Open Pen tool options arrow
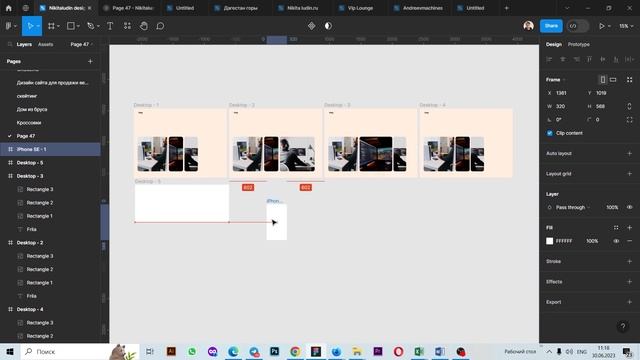The image size is (640, 360). point(98,26)
